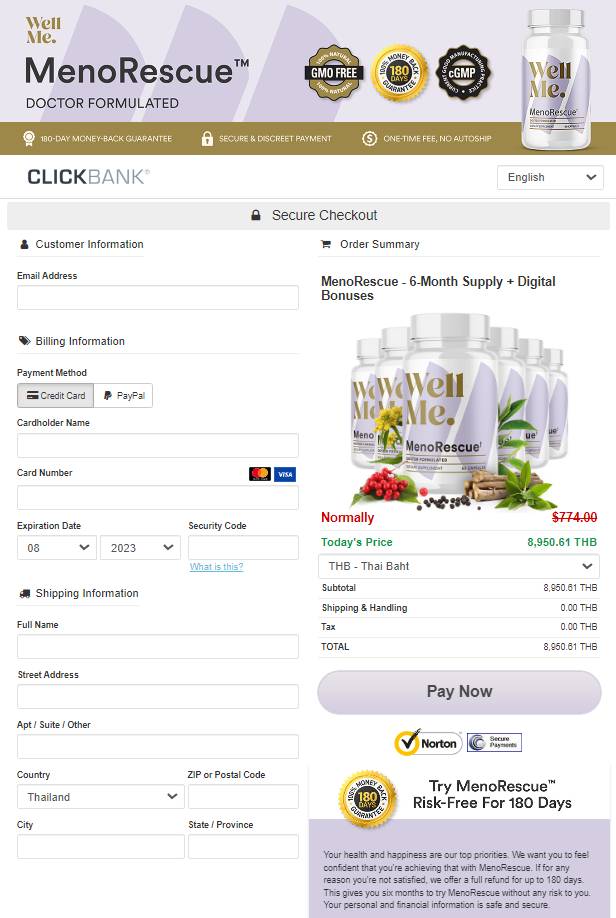Open expiration year dropdown showing 2023

pyautogui.click(x=141, y=548)
